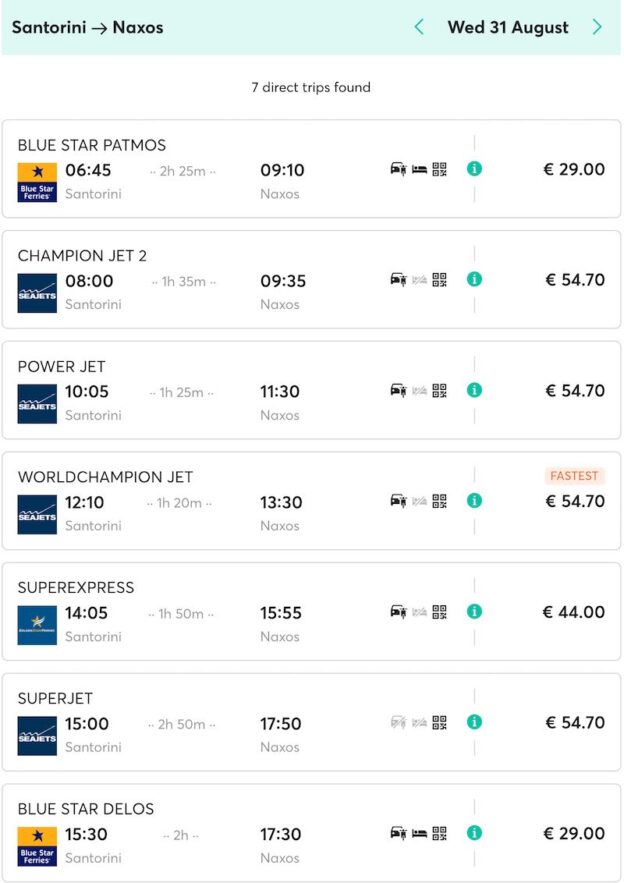The image size is (624, 883).
Task: Open the info icon for POWER JET trip
Action: [473, 391]
